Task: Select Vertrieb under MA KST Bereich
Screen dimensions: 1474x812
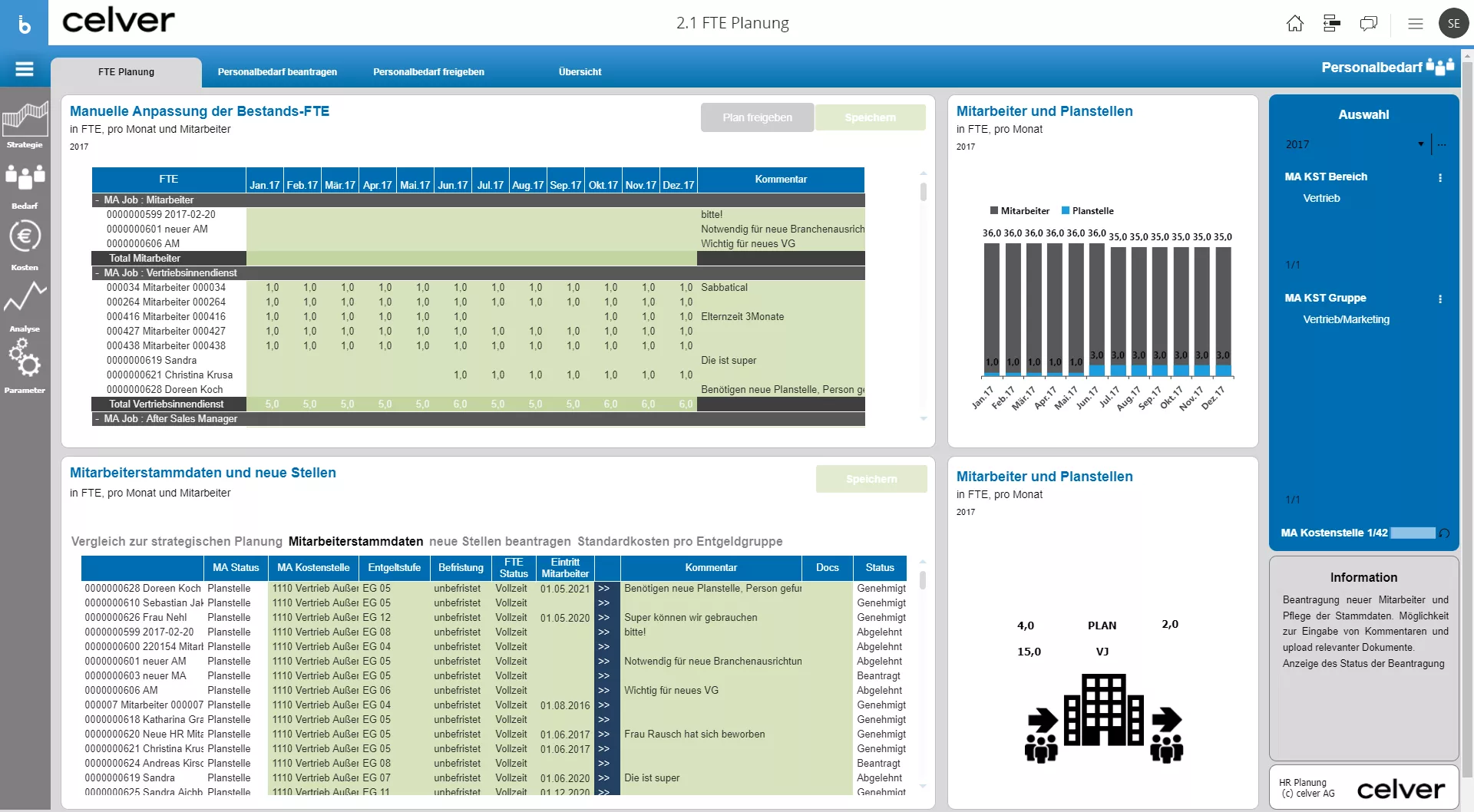Action: (x=1321, y=199)
